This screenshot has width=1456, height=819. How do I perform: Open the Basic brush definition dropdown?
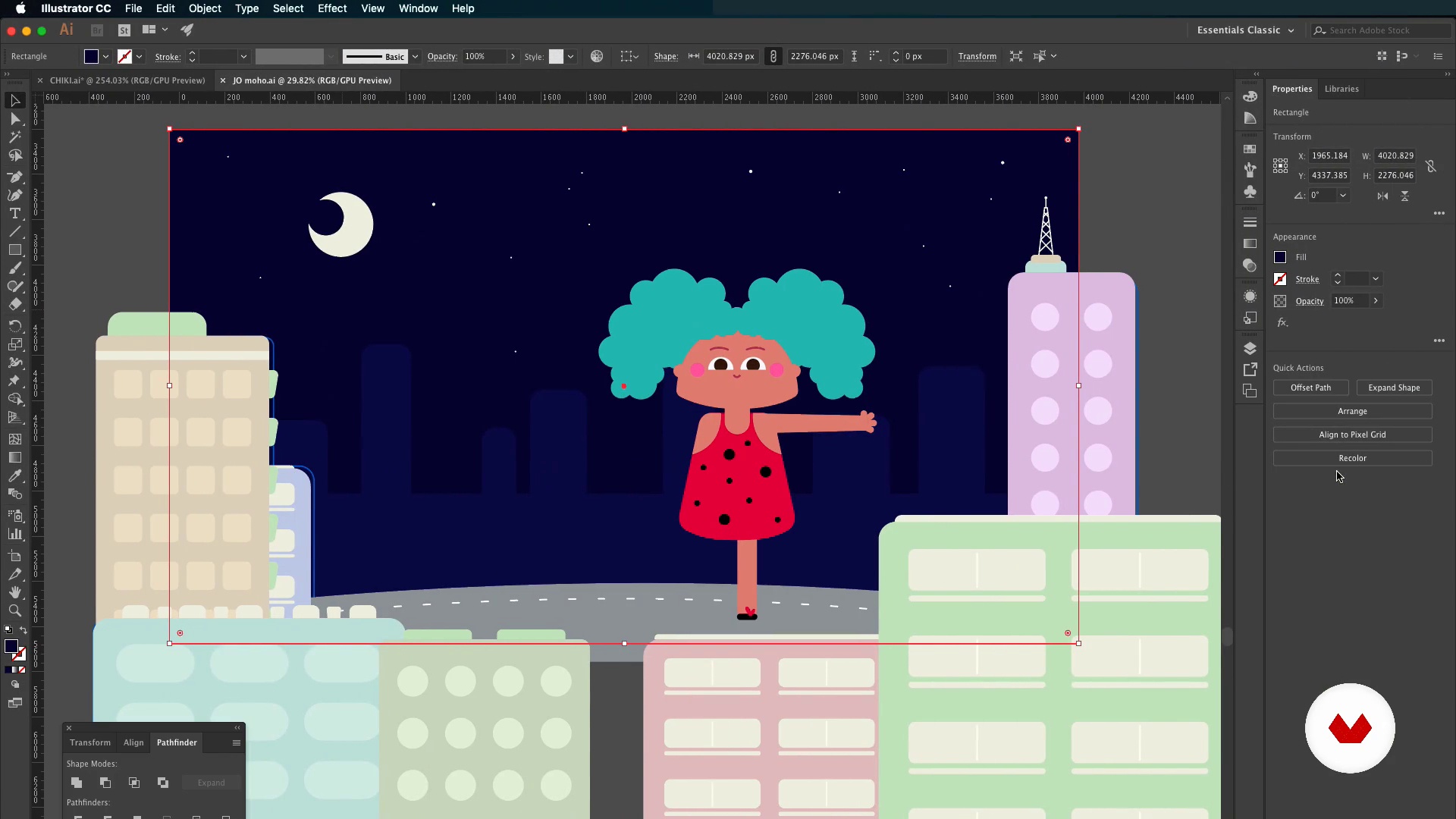(415, 57)
